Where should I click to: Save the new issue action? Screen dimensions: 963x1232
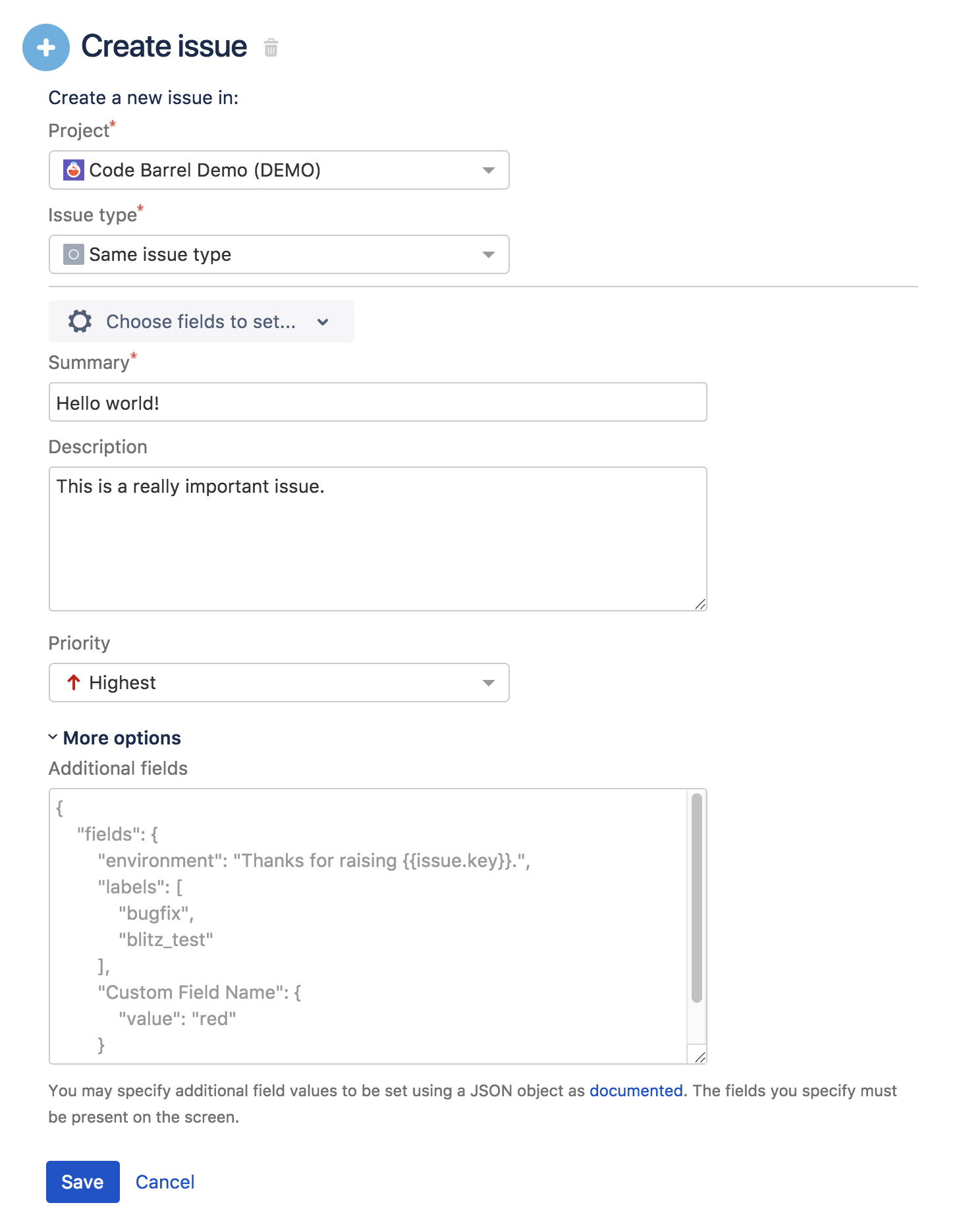83,1182
